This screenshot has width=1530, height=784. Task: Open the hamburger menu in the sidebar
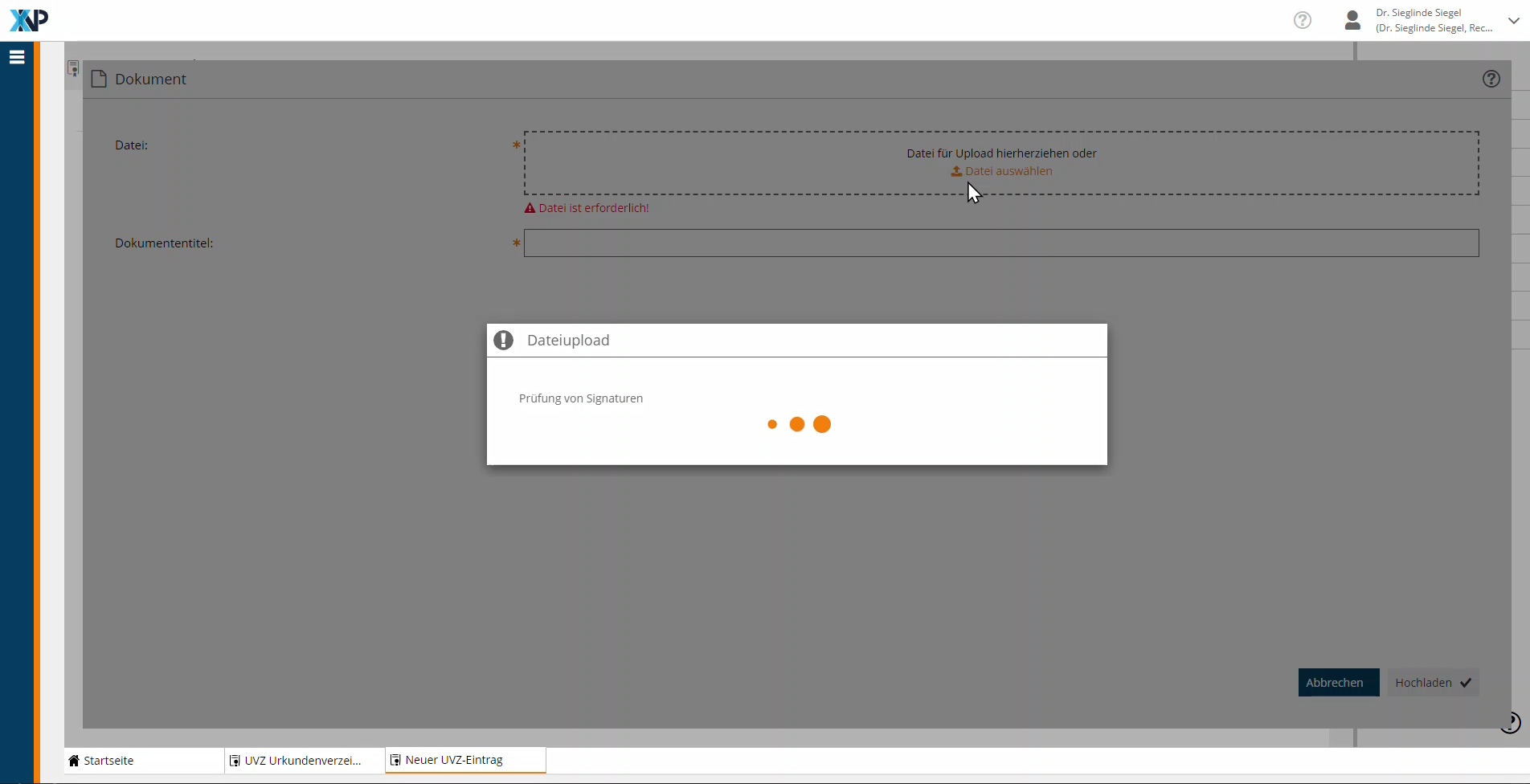pyautogui.click(x=17, y=57)
